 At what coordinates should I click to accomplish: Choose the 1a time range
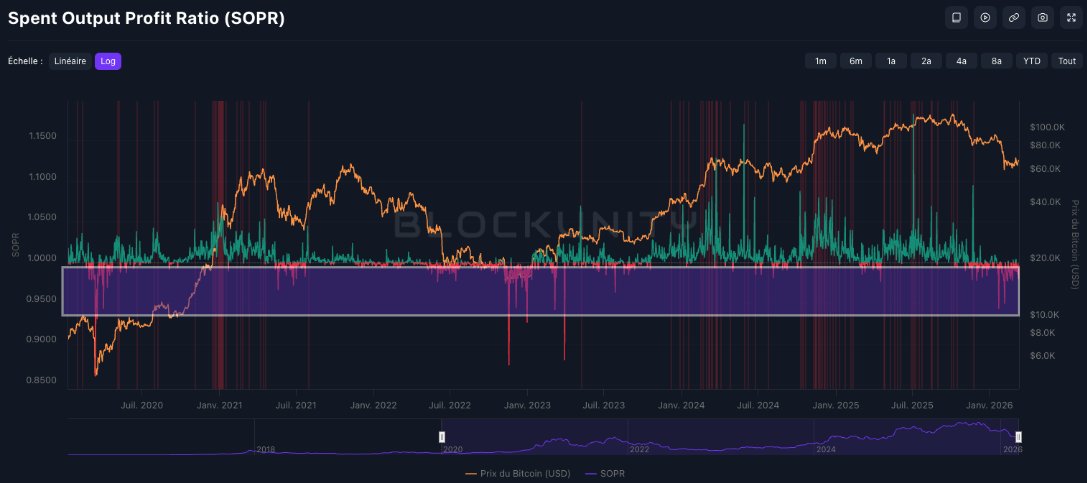(892, 61)
